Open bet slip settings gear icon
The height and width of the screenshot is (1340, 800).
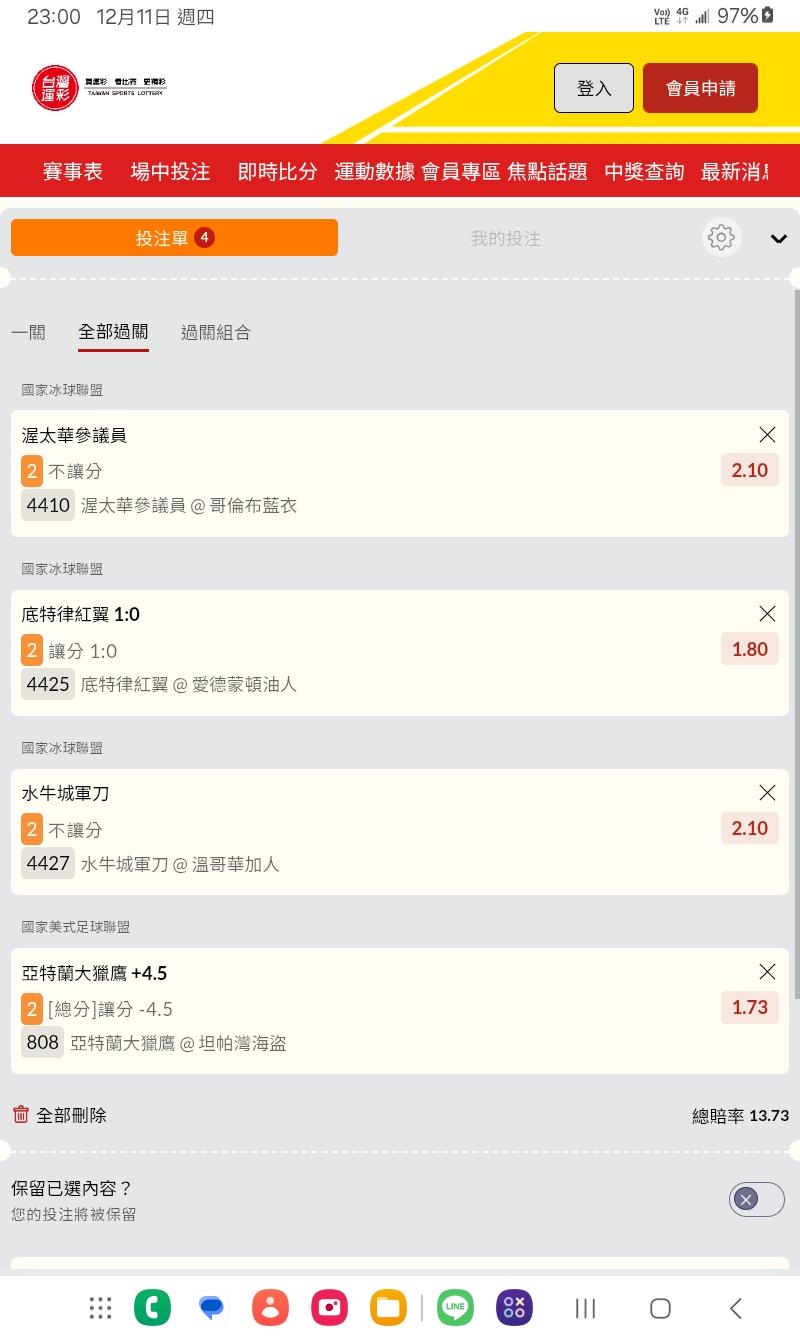coord(721,238)
